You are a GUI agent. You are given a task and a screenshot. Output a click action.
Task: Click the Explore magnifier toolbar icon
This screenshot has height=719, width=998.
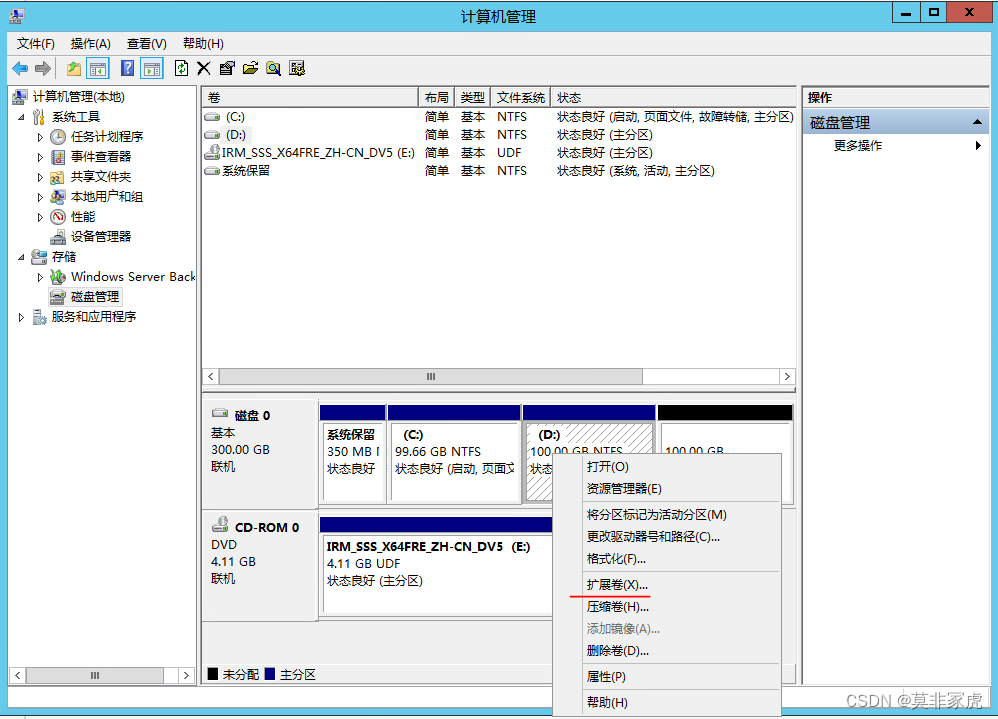pos(274,68)
